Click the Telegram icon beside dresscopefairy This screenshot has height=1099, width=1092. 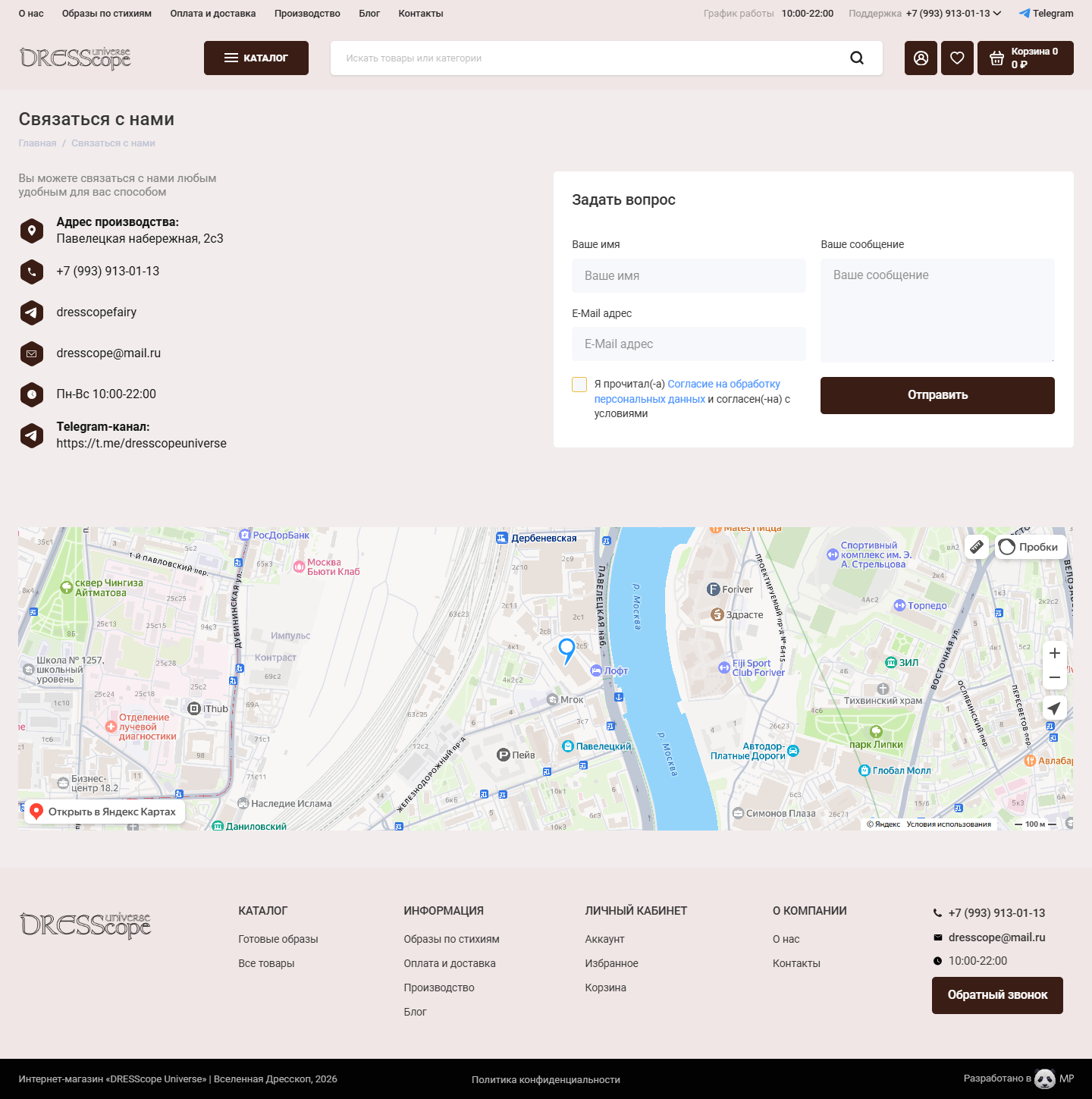click(32, 312)
